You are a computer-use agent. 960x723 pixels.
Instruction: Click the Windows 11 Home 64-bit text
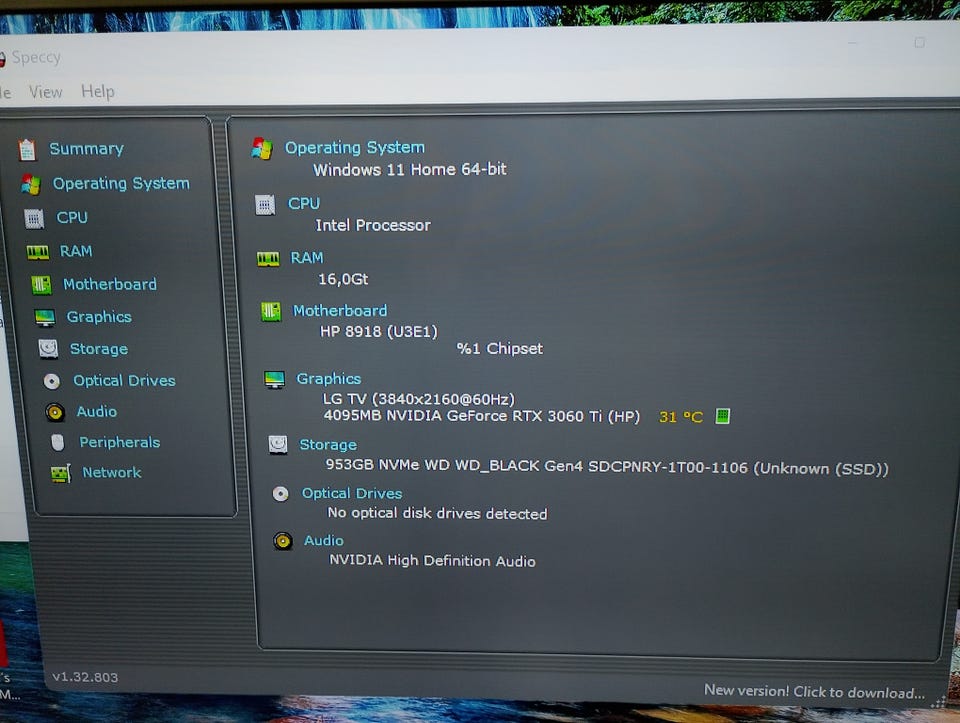click(410, 170)
